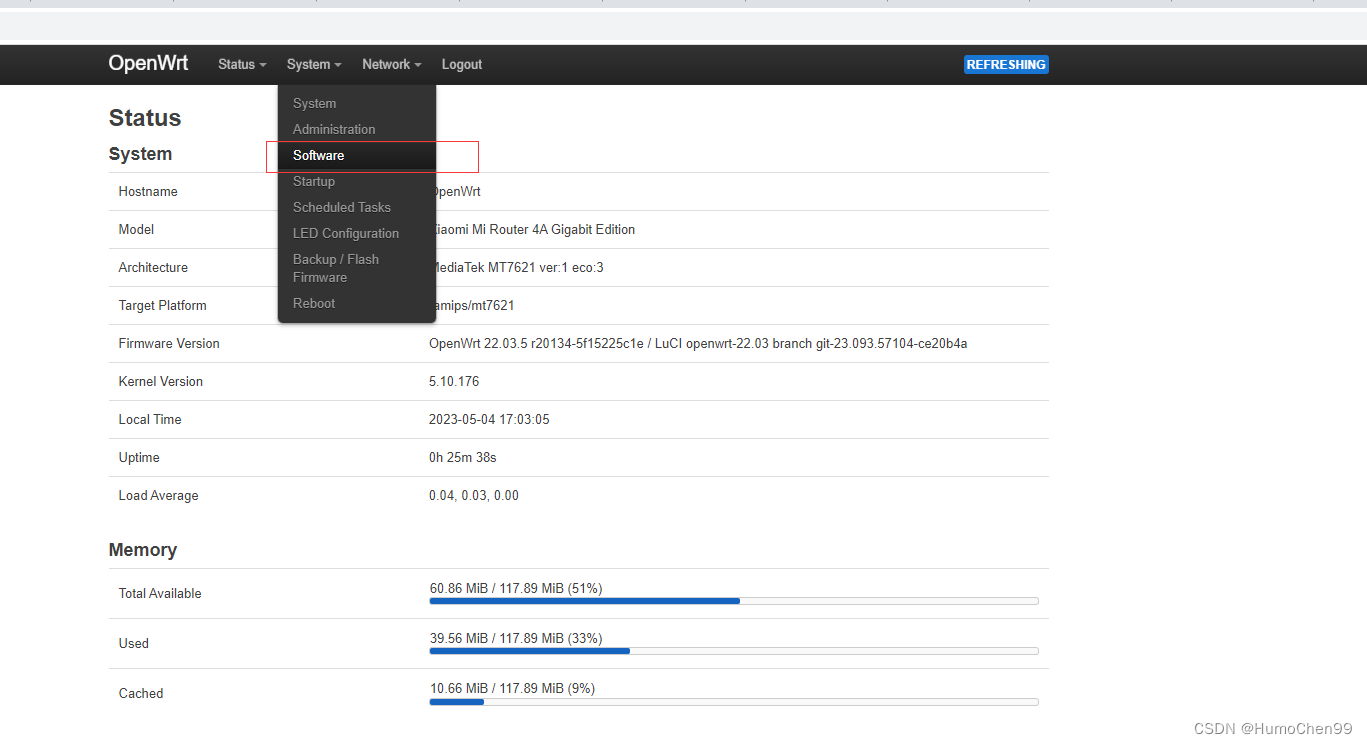Click the Logout link
The image size is (1367, 744).
462,64
